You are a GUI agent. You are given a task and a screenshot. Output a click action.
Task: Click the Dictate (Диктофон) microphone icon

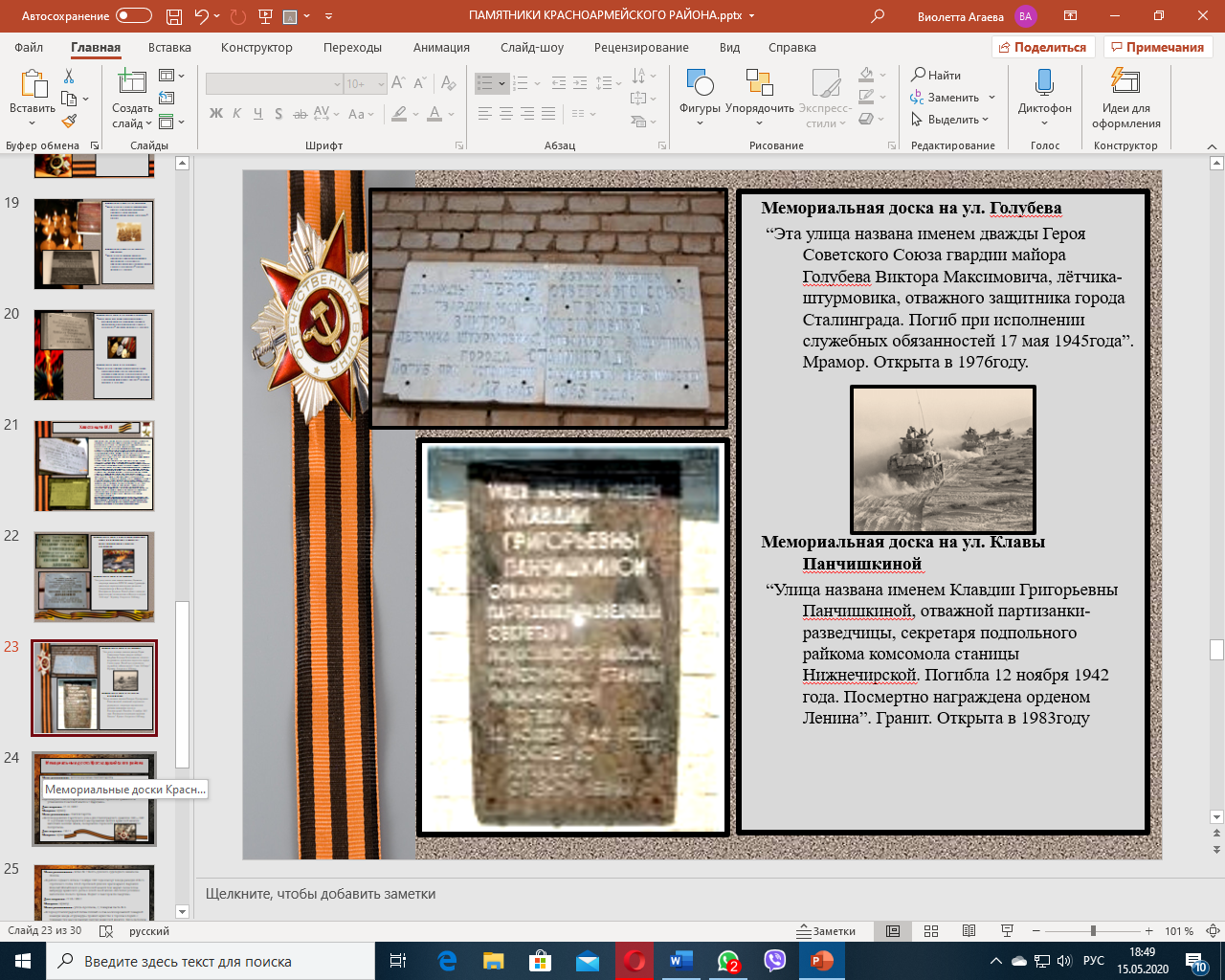(1044, 83)
